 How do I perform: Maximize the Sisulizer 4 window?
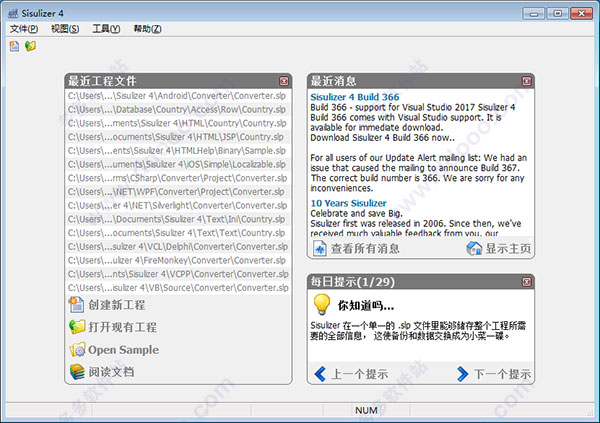coord(558,14)
